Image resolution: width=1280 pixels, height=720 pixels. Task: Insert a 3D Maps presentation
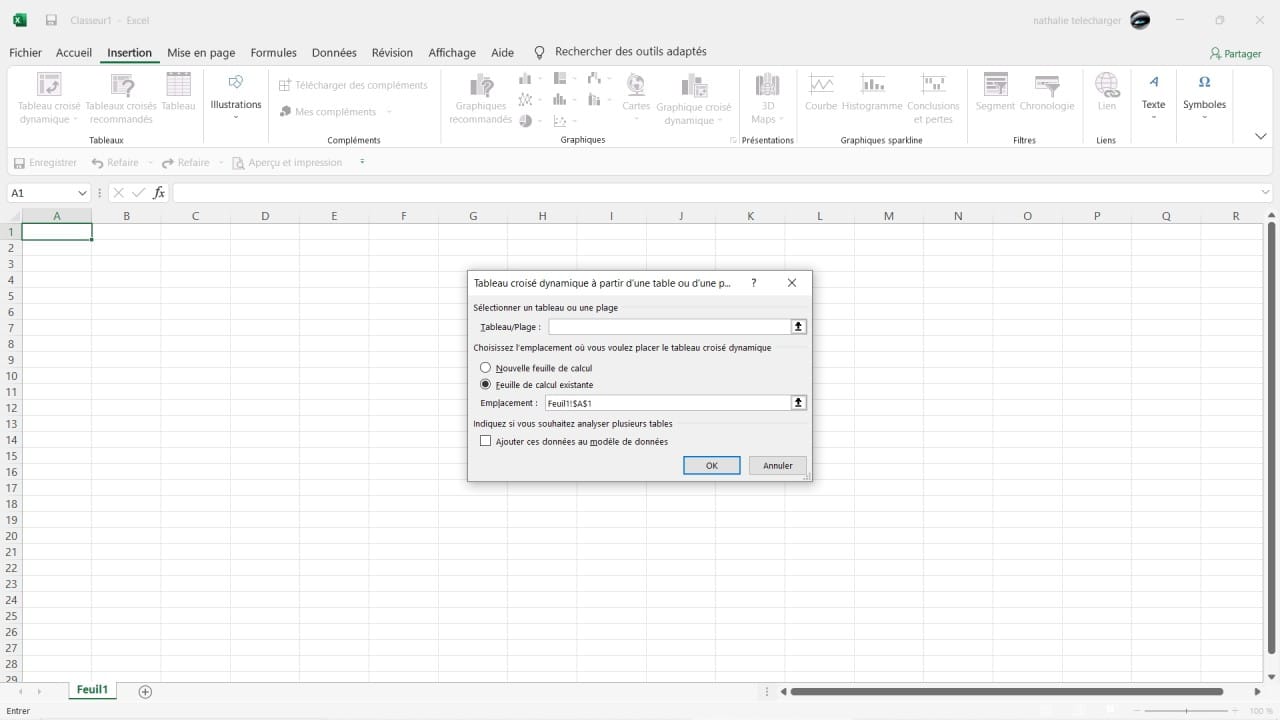pyautogui.click(x=766, y=97)
